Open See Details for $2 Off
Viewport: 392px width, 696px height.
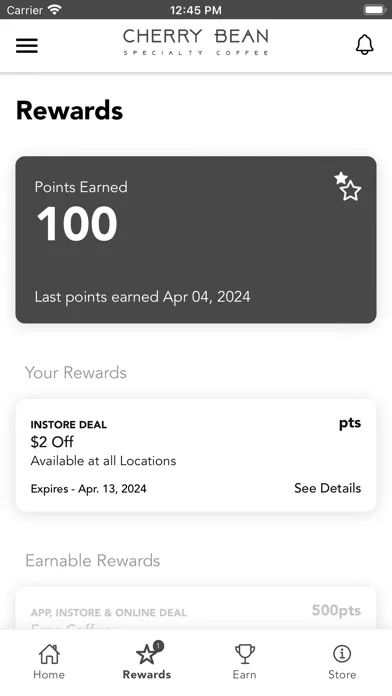point(328,488)
